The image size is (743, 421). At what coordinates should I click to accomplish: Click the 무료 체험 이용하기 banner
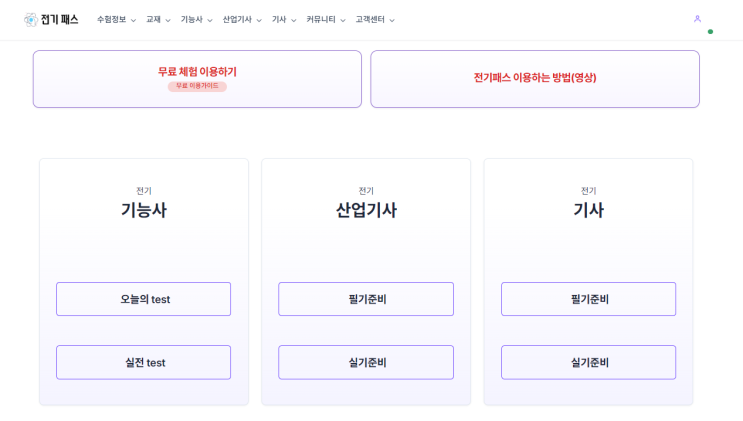(x=197, y=79)
